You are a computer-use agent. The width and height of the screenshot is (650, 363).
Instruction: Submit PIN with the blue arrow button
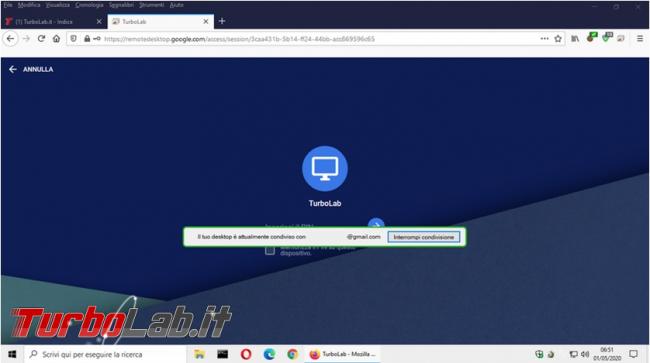tap(376, 224)
